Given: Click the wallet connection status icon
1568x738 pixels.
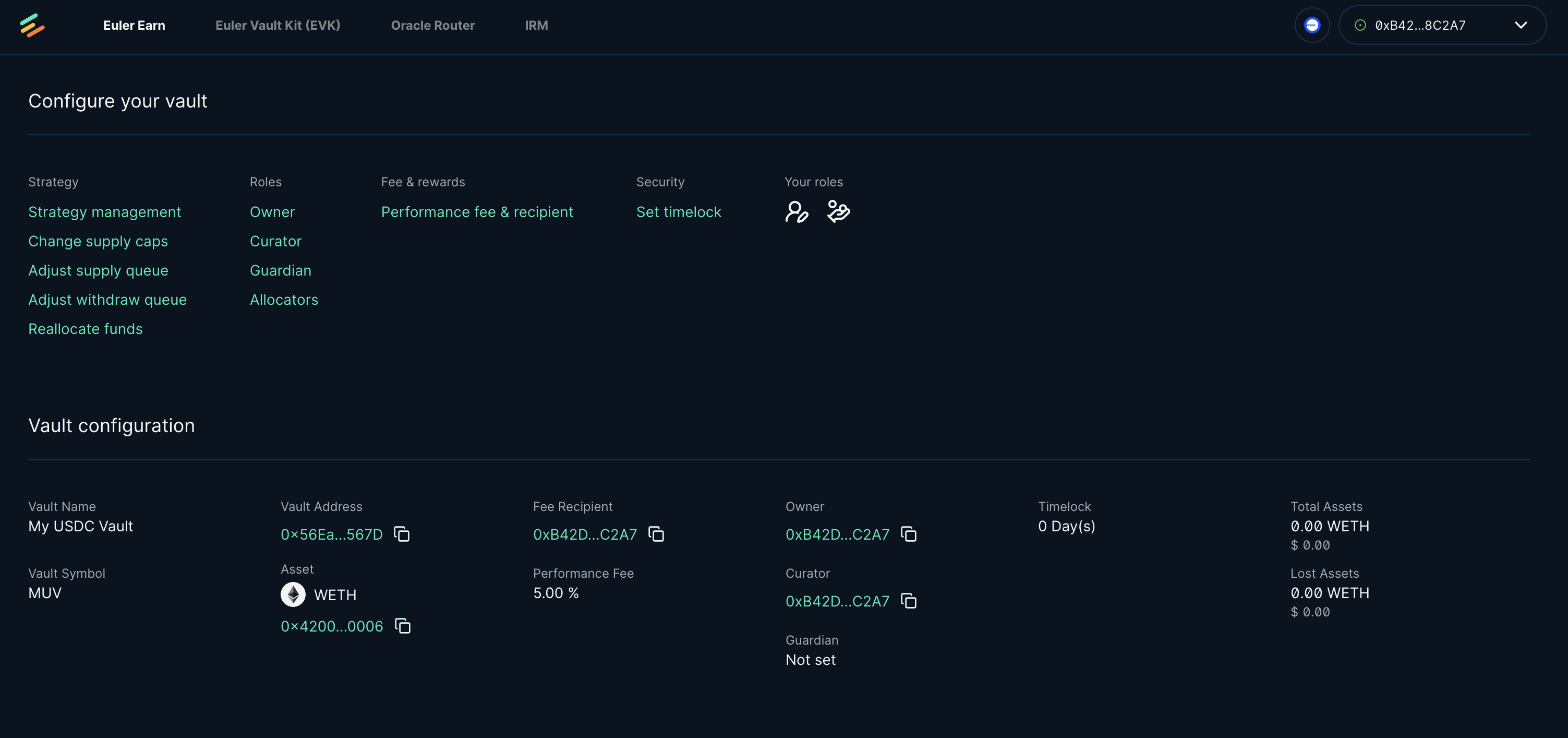Looking at the screenshot, I should 1360,25.
